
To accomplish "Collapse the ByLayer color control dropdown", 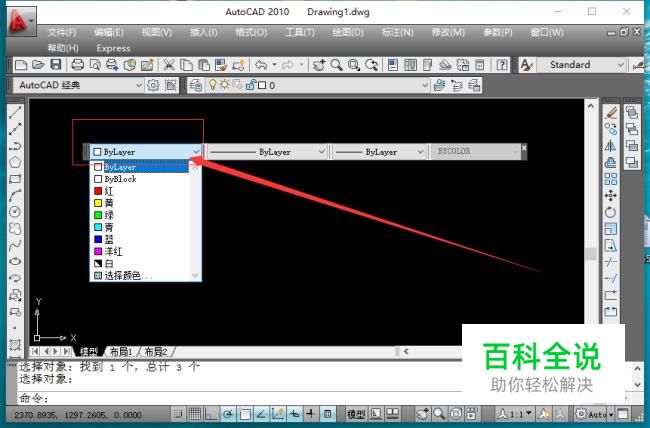I will click(x=196, y=152).
